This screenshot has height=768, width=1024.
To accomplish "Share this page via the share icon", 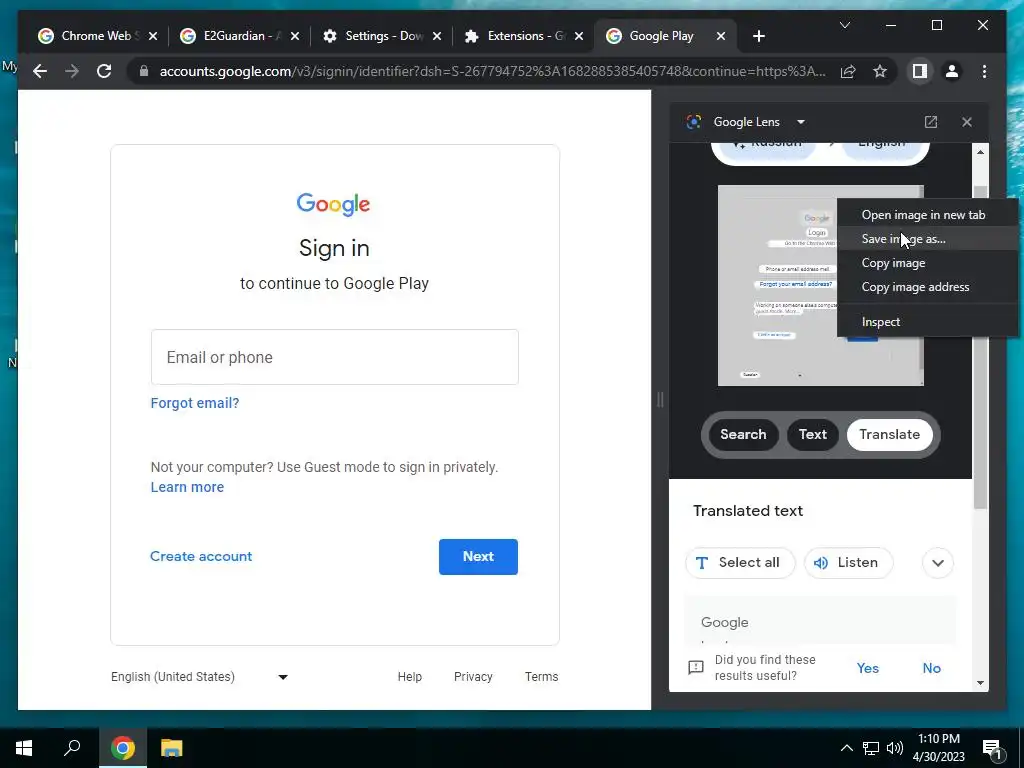I will tap(848, 71).
